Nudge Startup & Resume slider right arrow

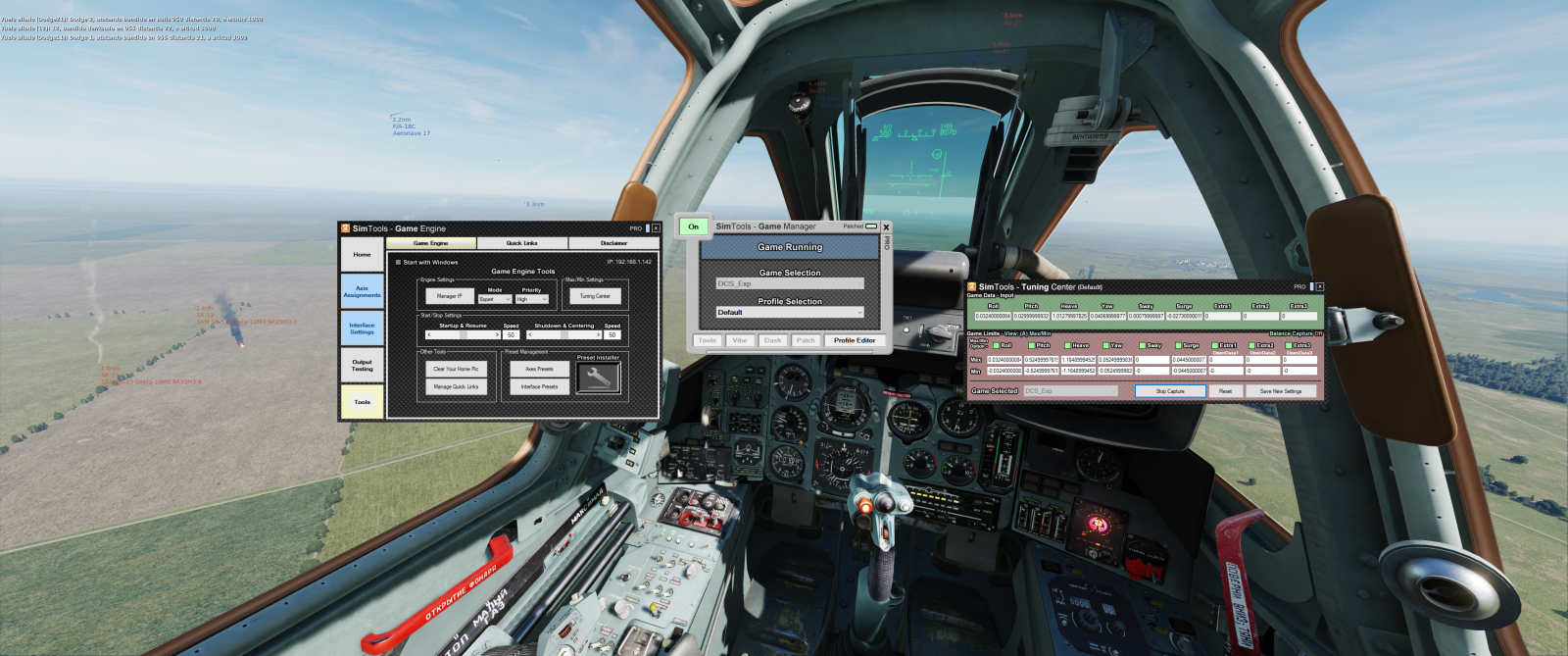point(497,335)
